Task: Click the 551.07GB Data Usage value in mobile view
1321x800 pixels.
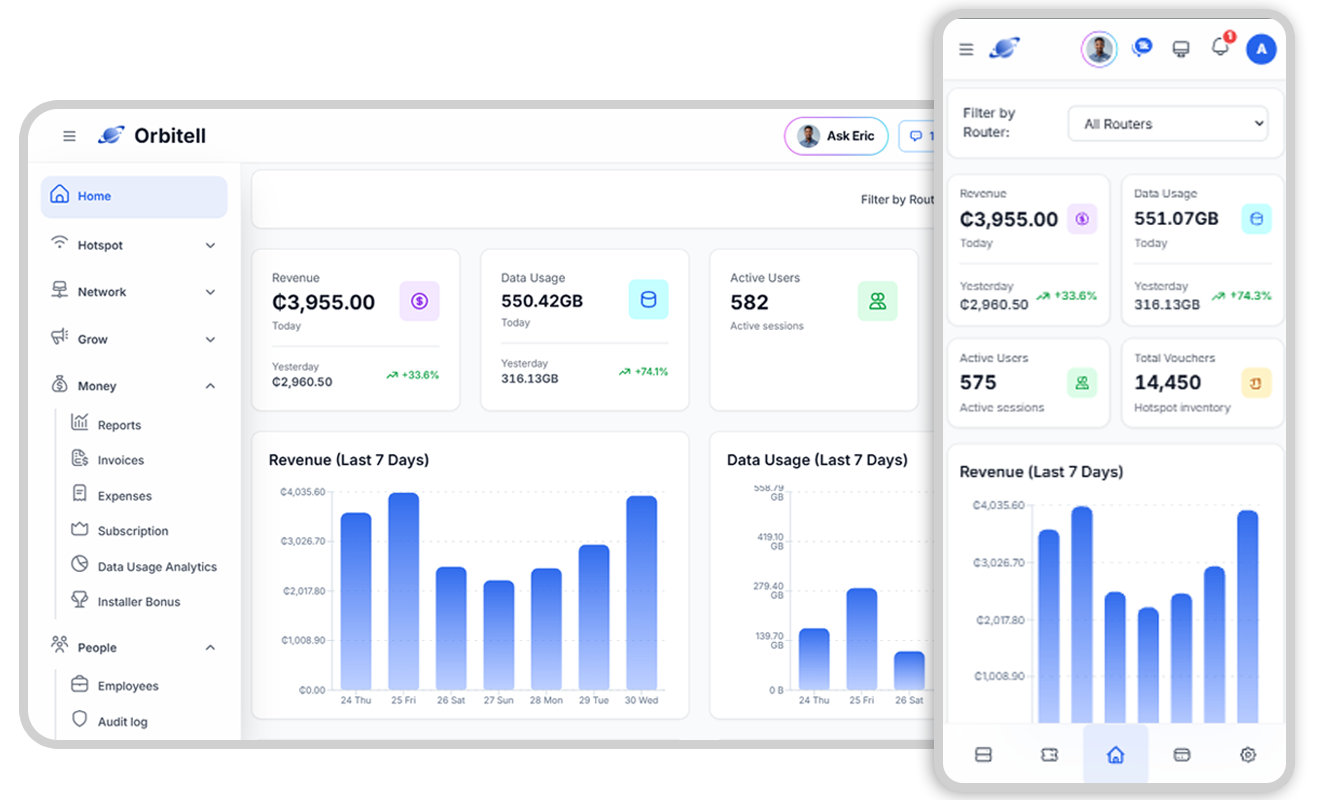Action: pos(1176,218)
